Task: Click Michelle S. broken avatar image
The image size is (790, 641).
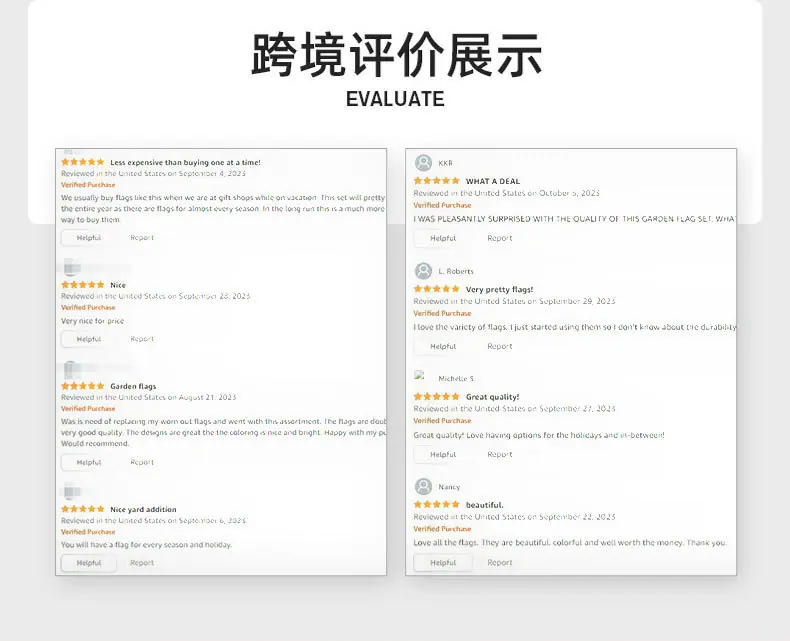Action: pyautogui.click(x=419, y=375)
